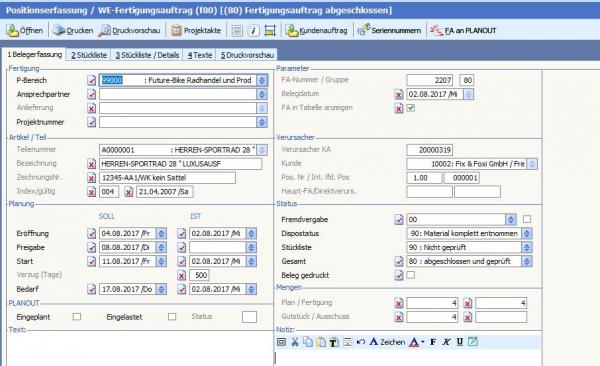Image resolution: width=600 pixels, height=366 pixels.
Task: Click the PLANOUT Status field
Action: click(249, 317)
